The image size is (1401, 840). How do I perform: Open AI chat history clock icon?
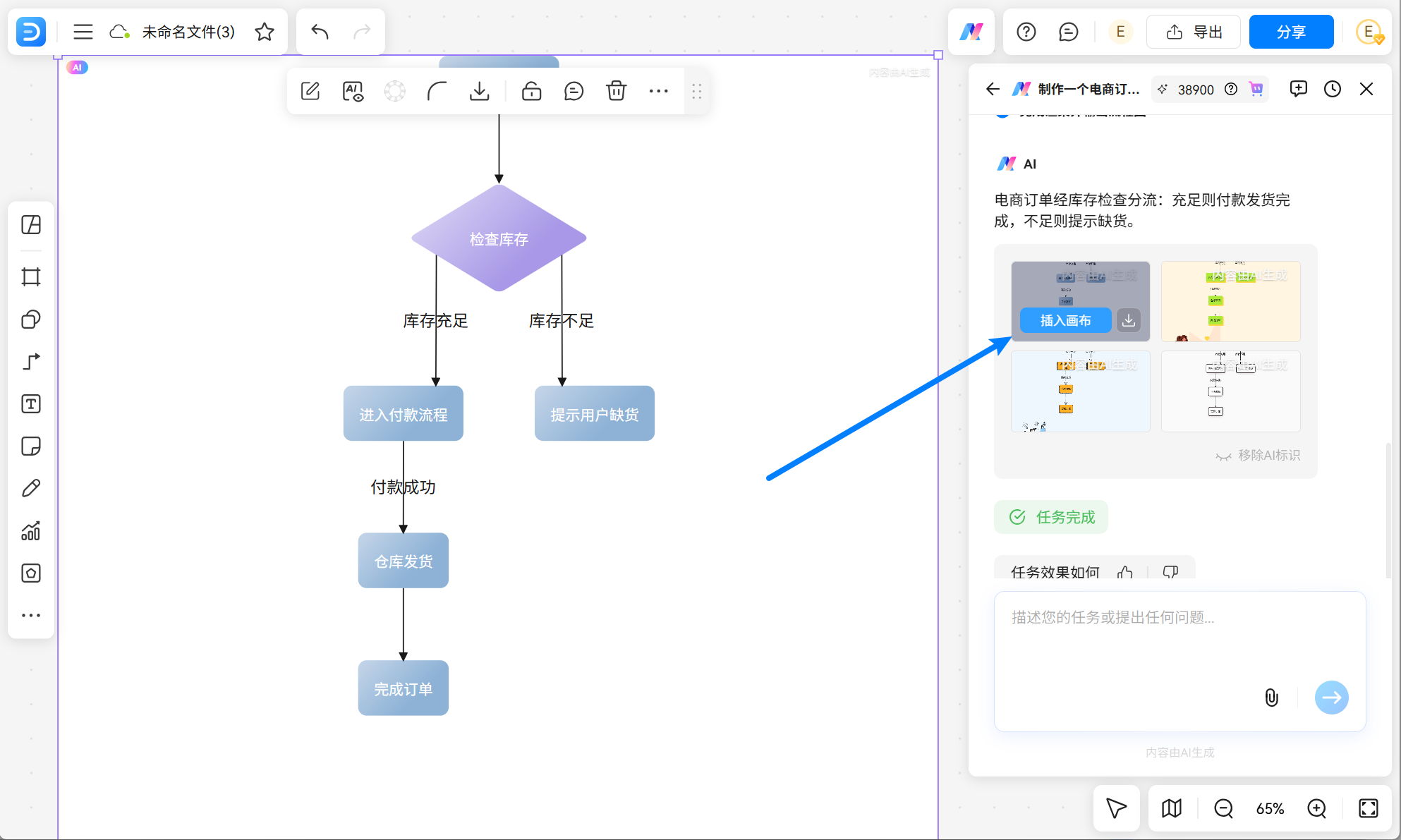point(1333,89)
